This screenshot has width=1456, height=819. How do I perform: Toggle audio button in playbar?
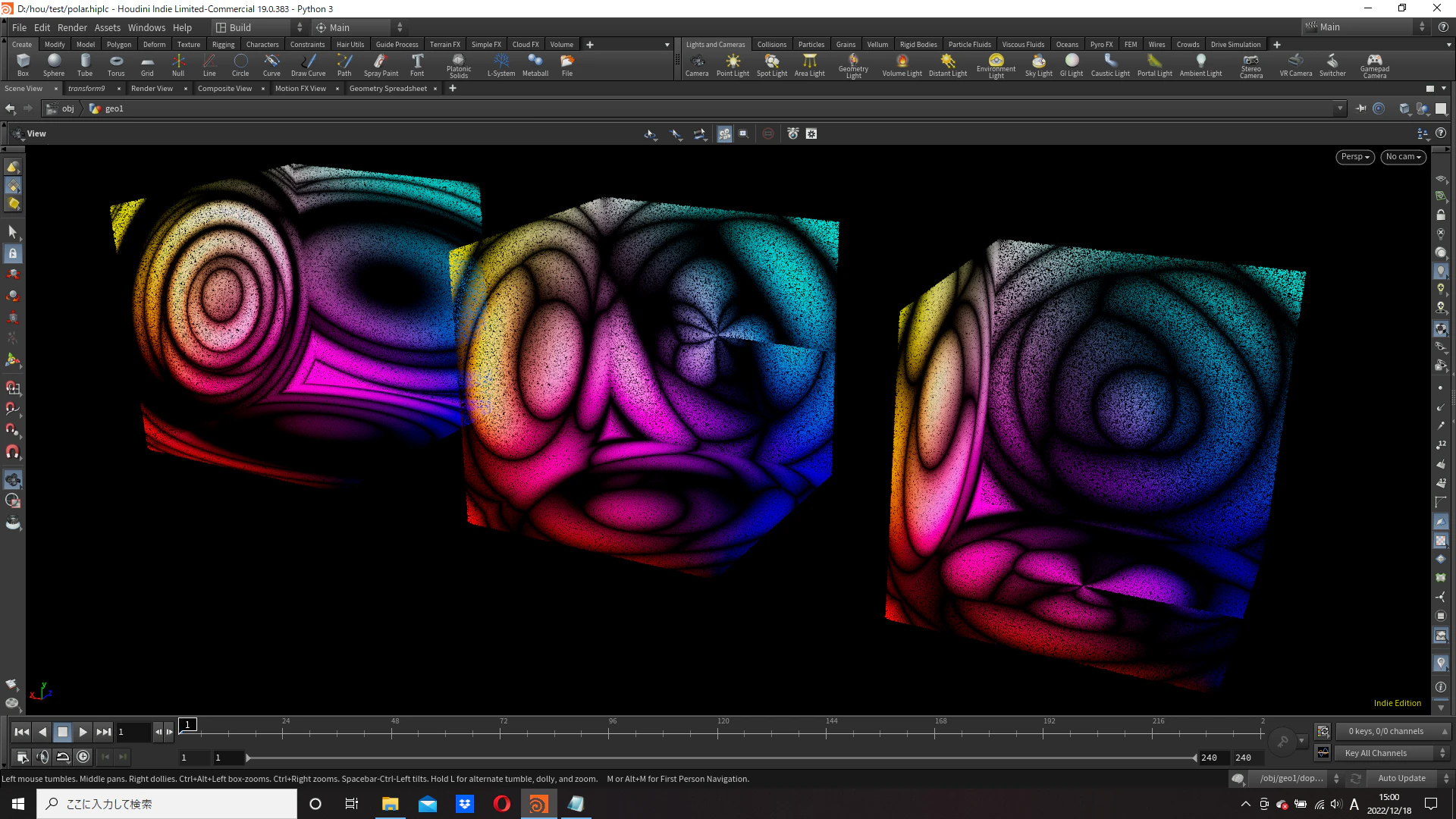click(42, 756)
